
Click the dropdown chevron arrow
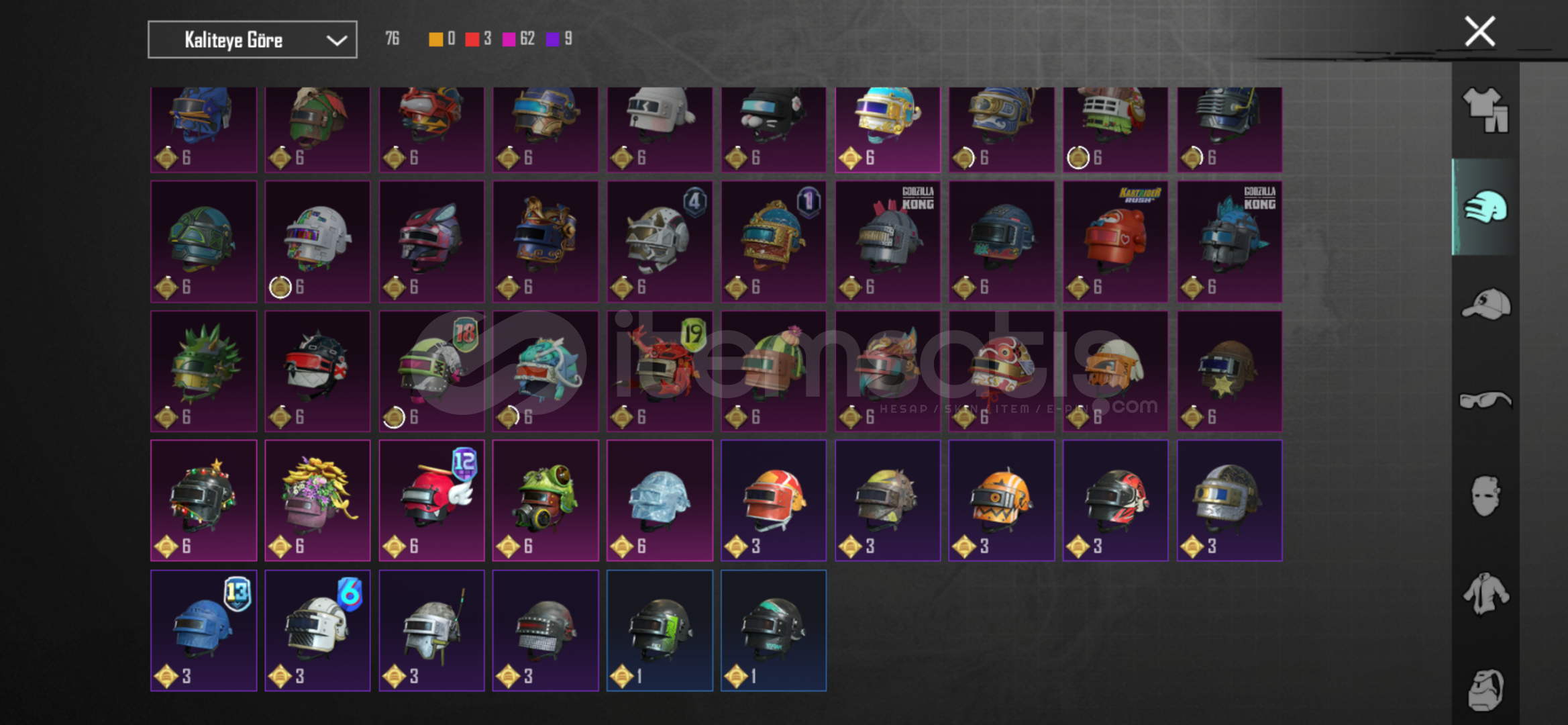336,40
